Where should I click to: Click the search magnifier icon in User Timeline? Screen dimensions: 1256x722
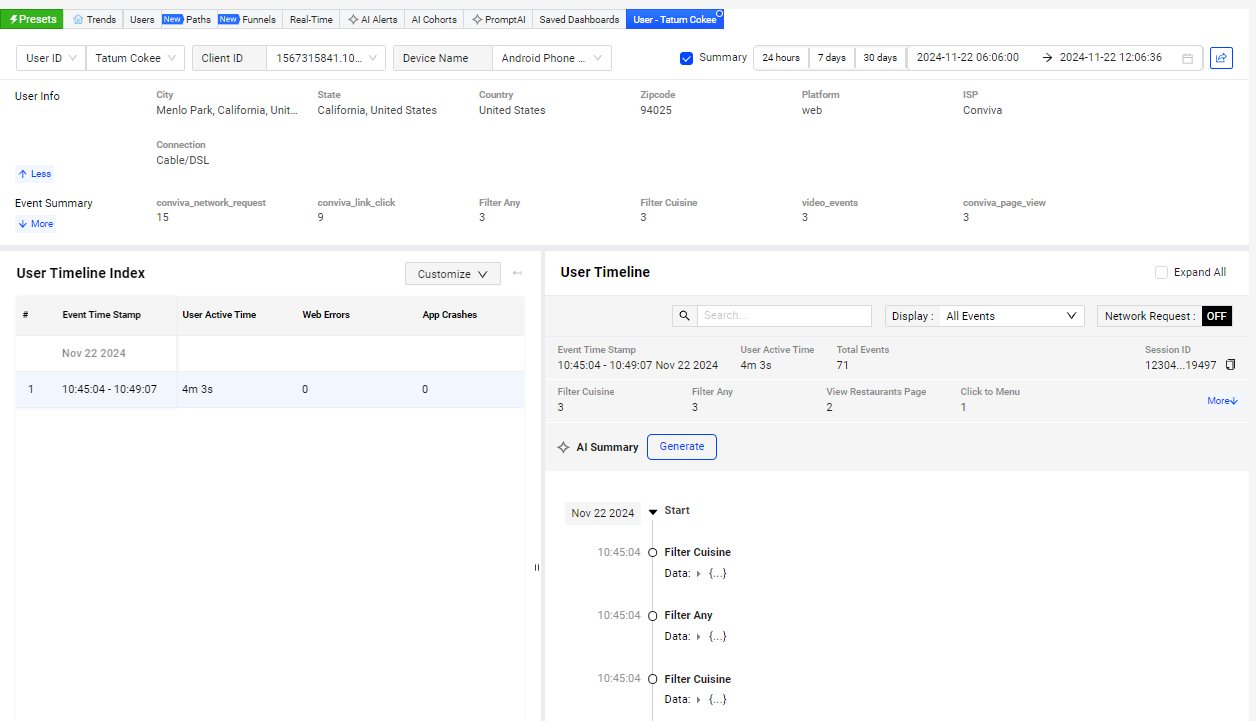[x=685, y=316]
